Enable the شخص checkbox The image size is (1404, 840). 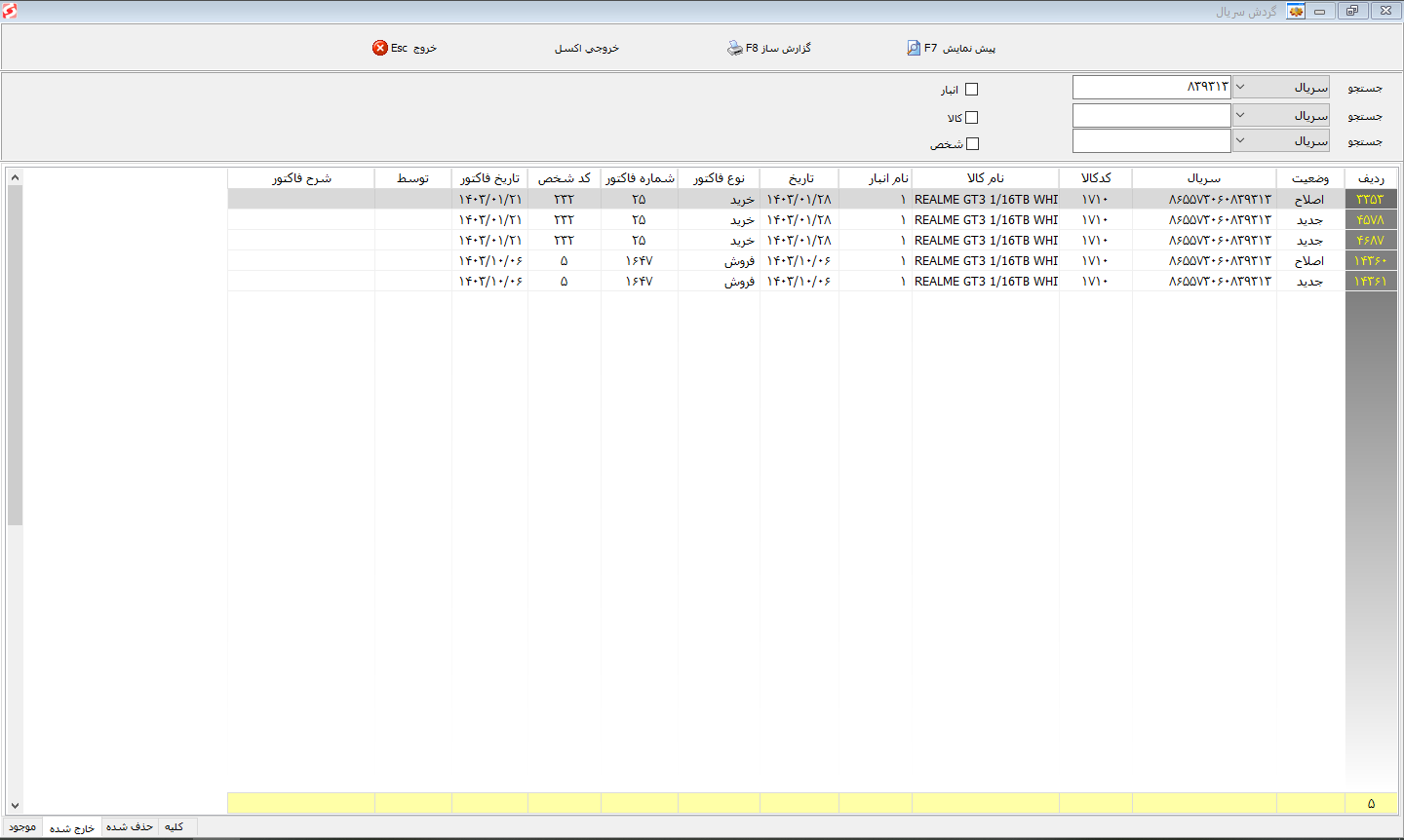tap(972, 144)
